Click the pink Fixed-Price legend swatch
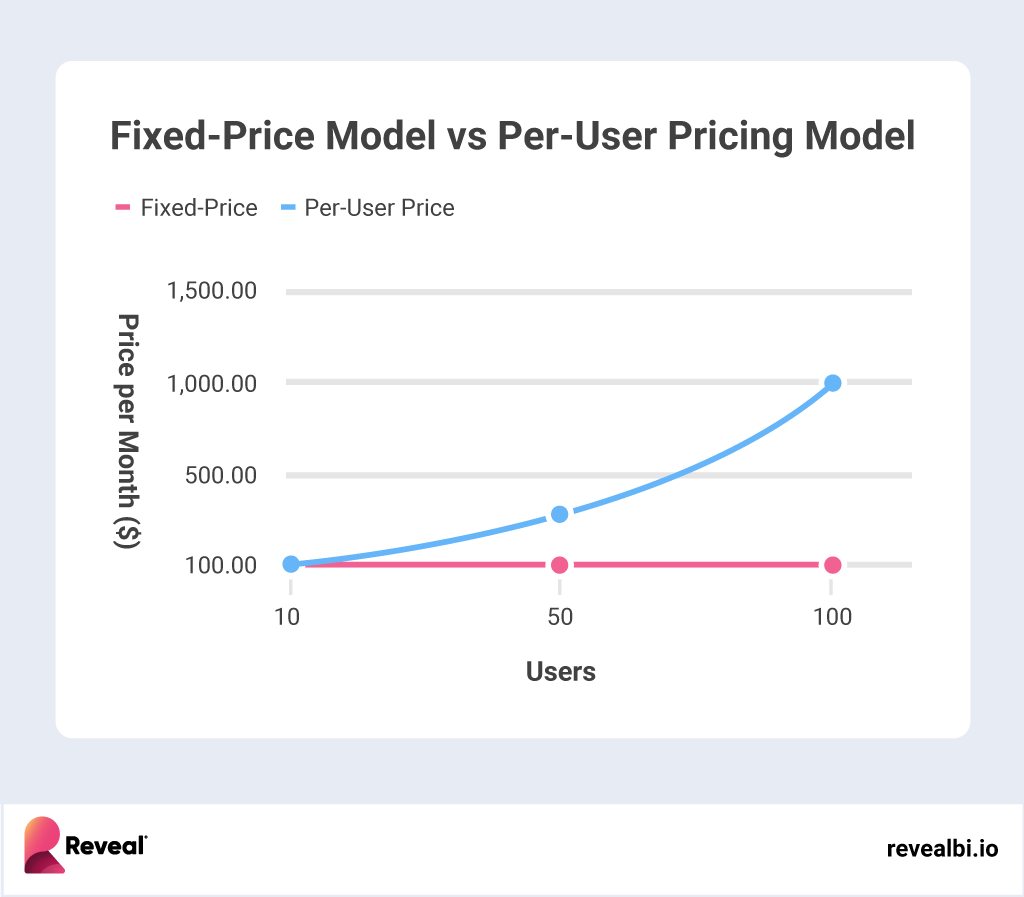1024x897 pixels. coord(123,208)
